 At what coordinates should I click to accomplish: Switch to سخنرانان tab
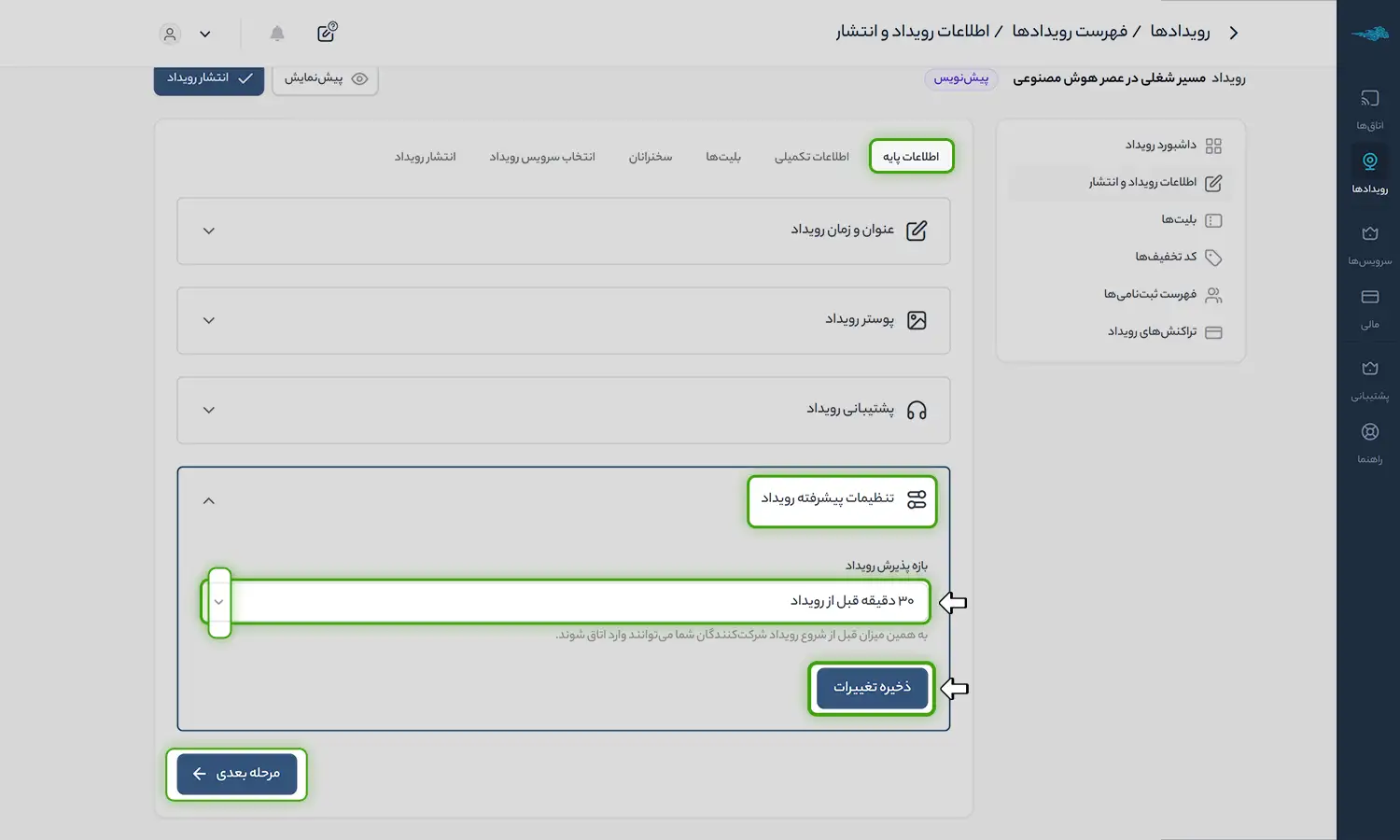(650, 157)
